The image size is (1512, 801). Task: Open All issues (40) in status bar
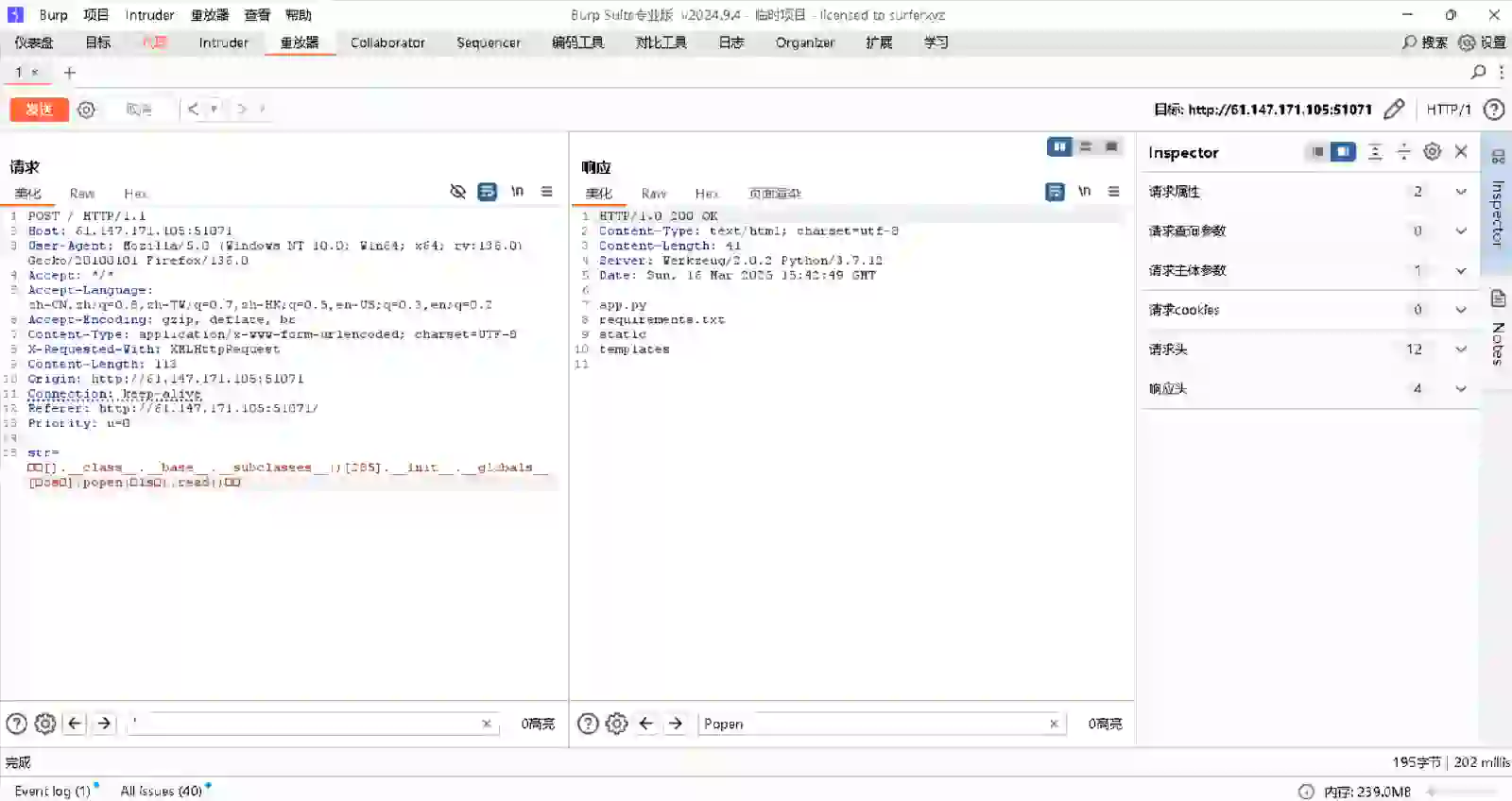(x=161, y=791)
